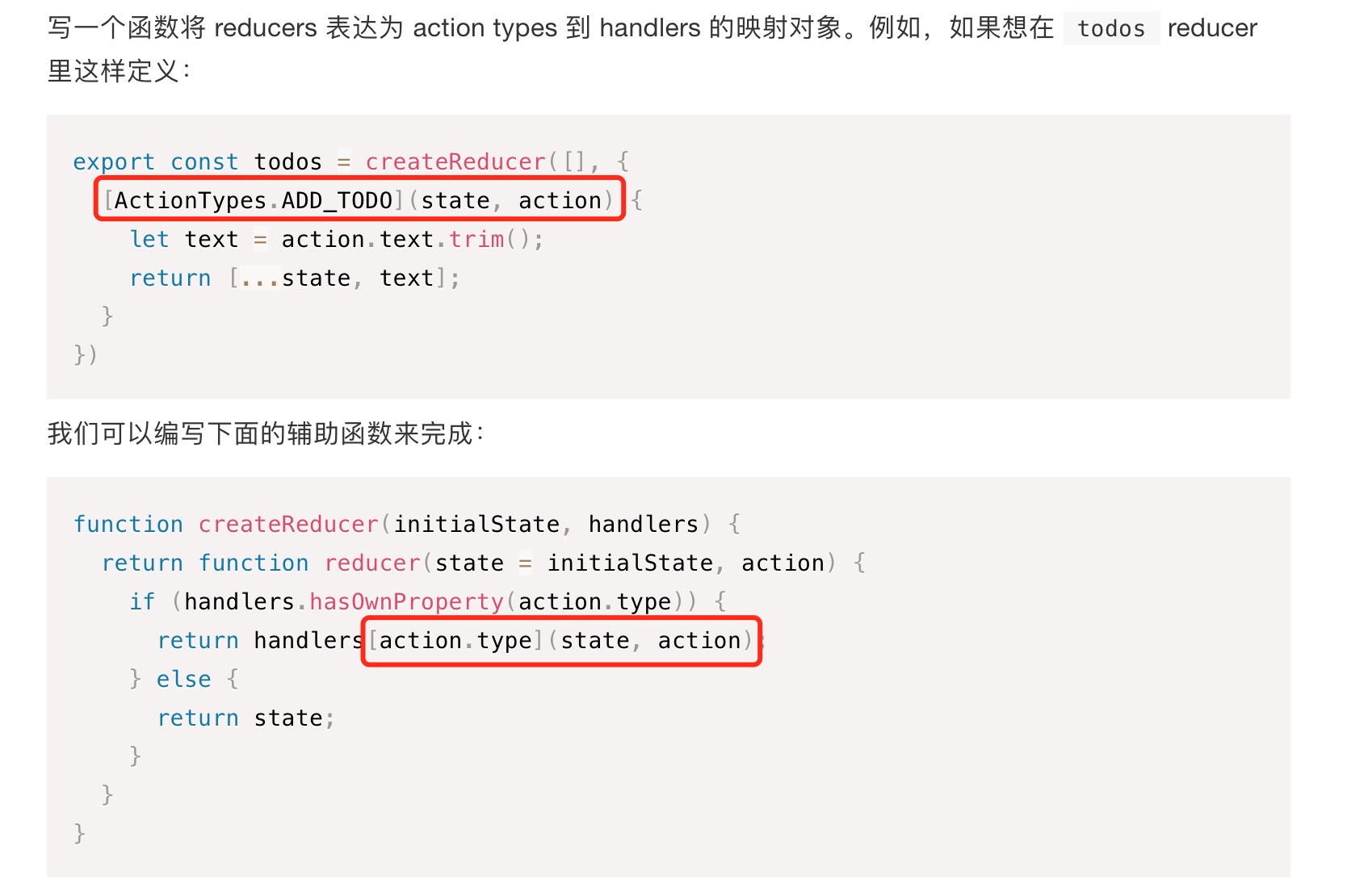Click "initialState" default value after equals sign

tap(630, 563)
